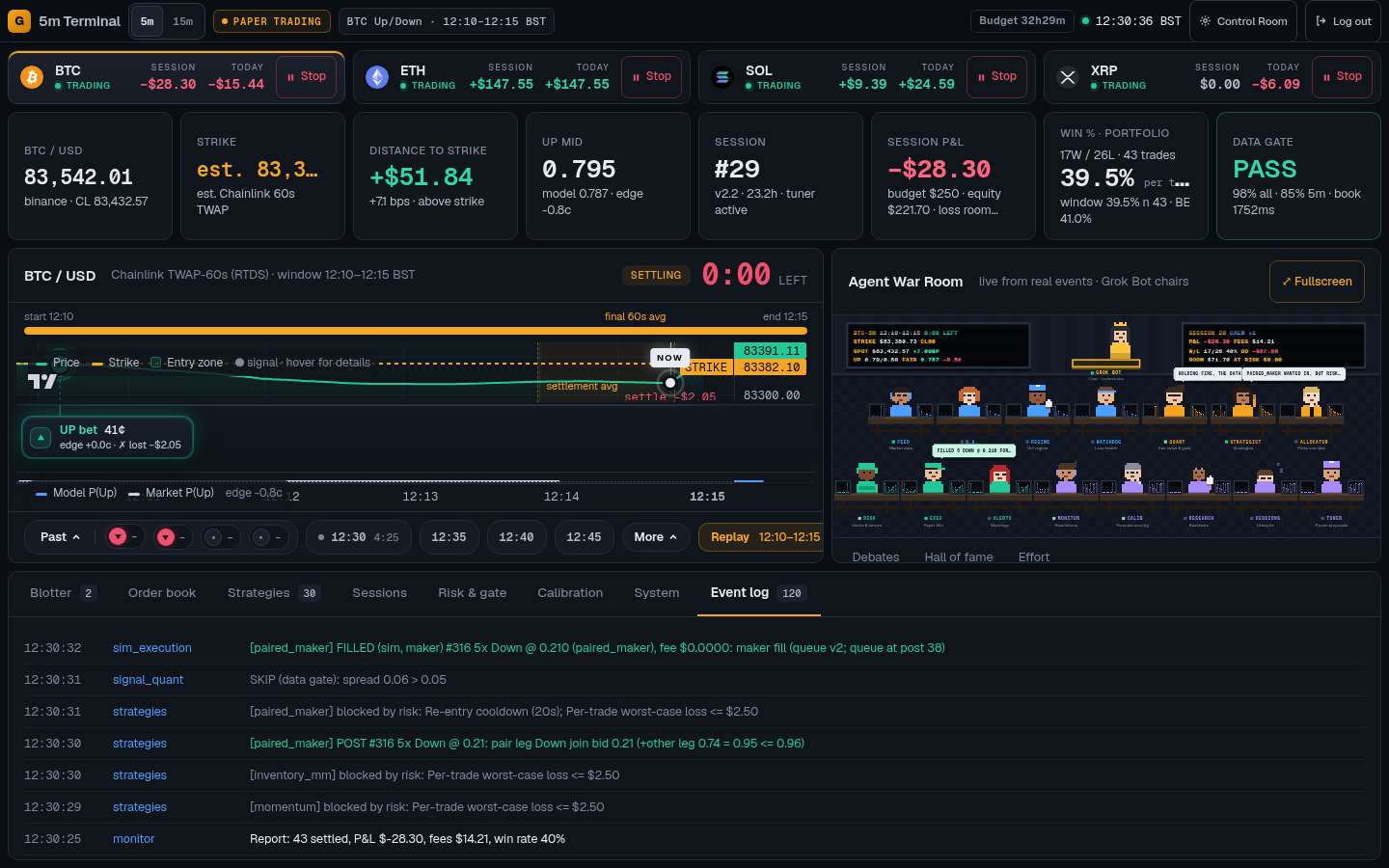Toggle the Strike series legend
The image size is (1389, 868).
[x=116, y=363]
